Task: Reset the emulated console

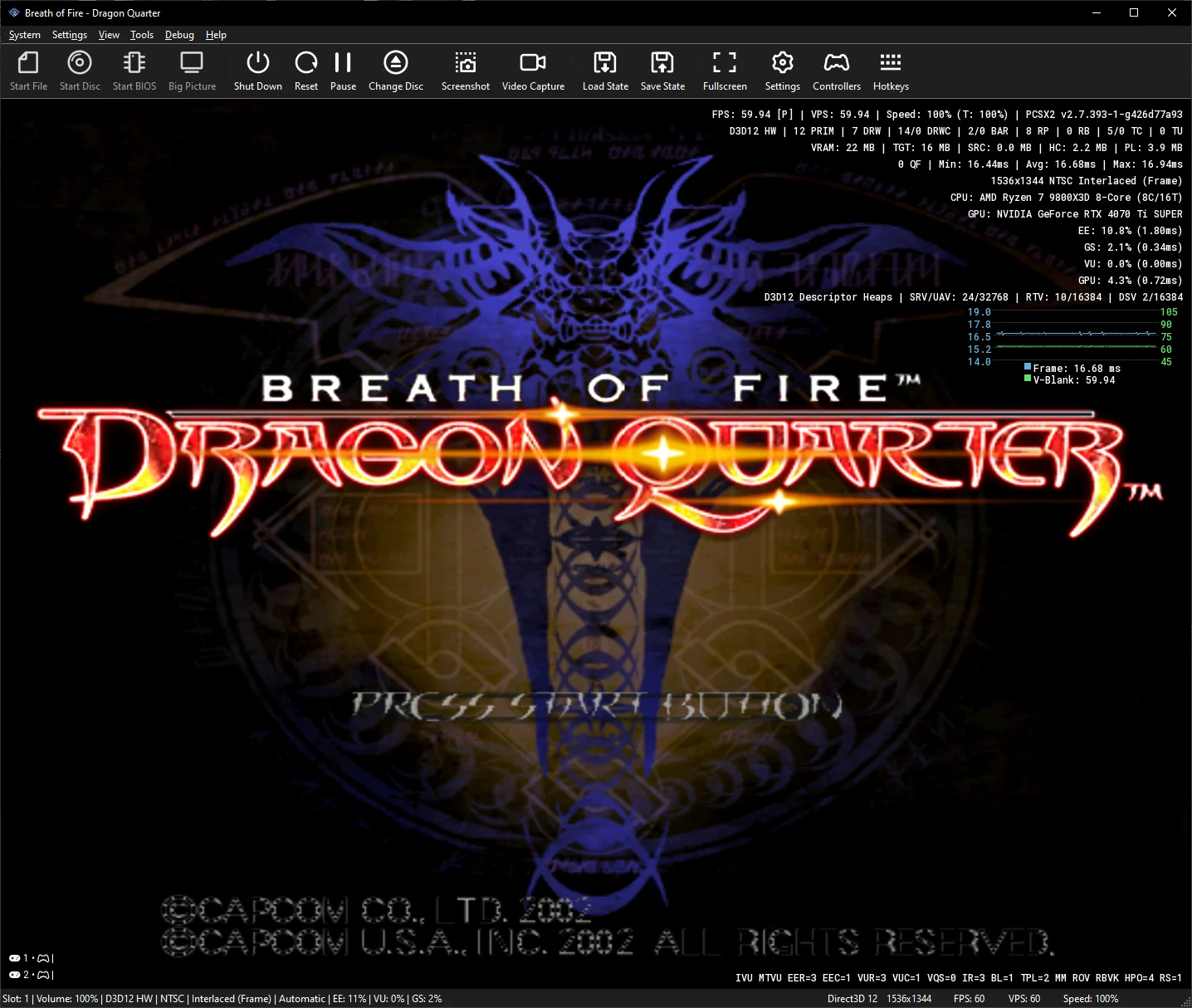Action: [306, 71]
